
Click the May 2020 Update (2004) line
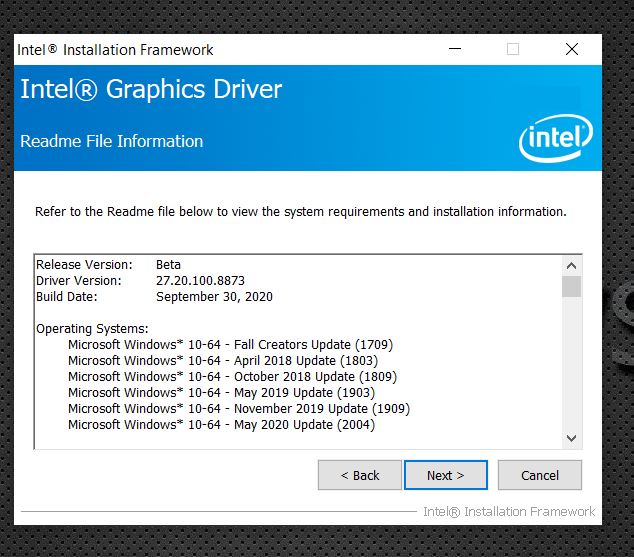tap(222, 425)
